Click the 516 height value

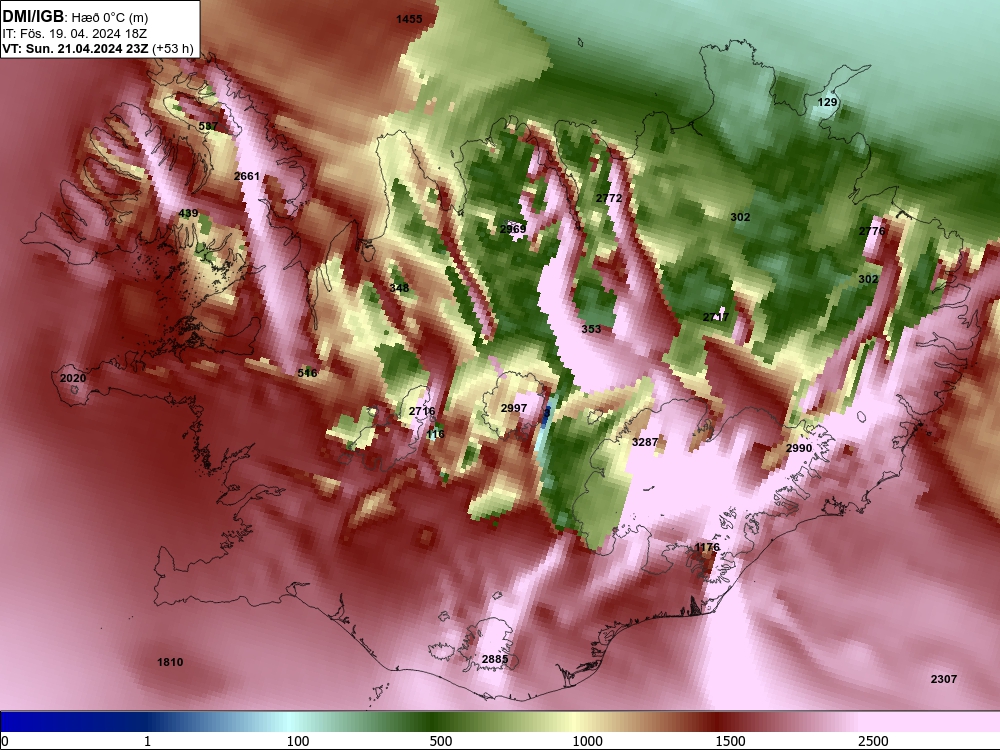(307, 372)
